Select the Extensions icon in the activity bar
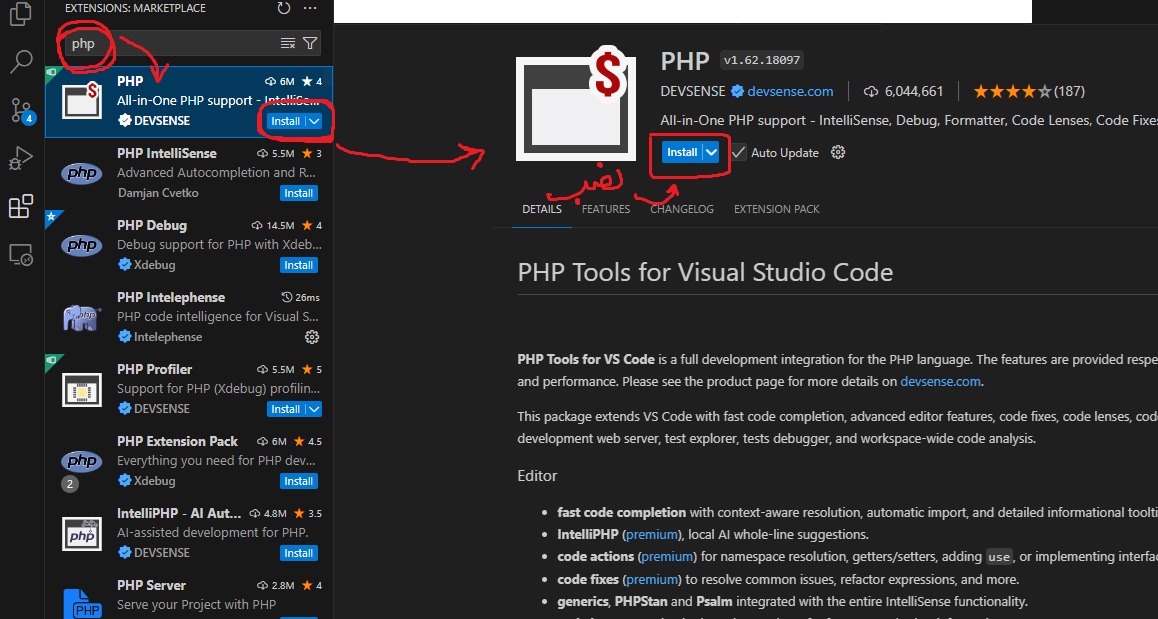This screenshot has height=619, width=1158. 20,206
